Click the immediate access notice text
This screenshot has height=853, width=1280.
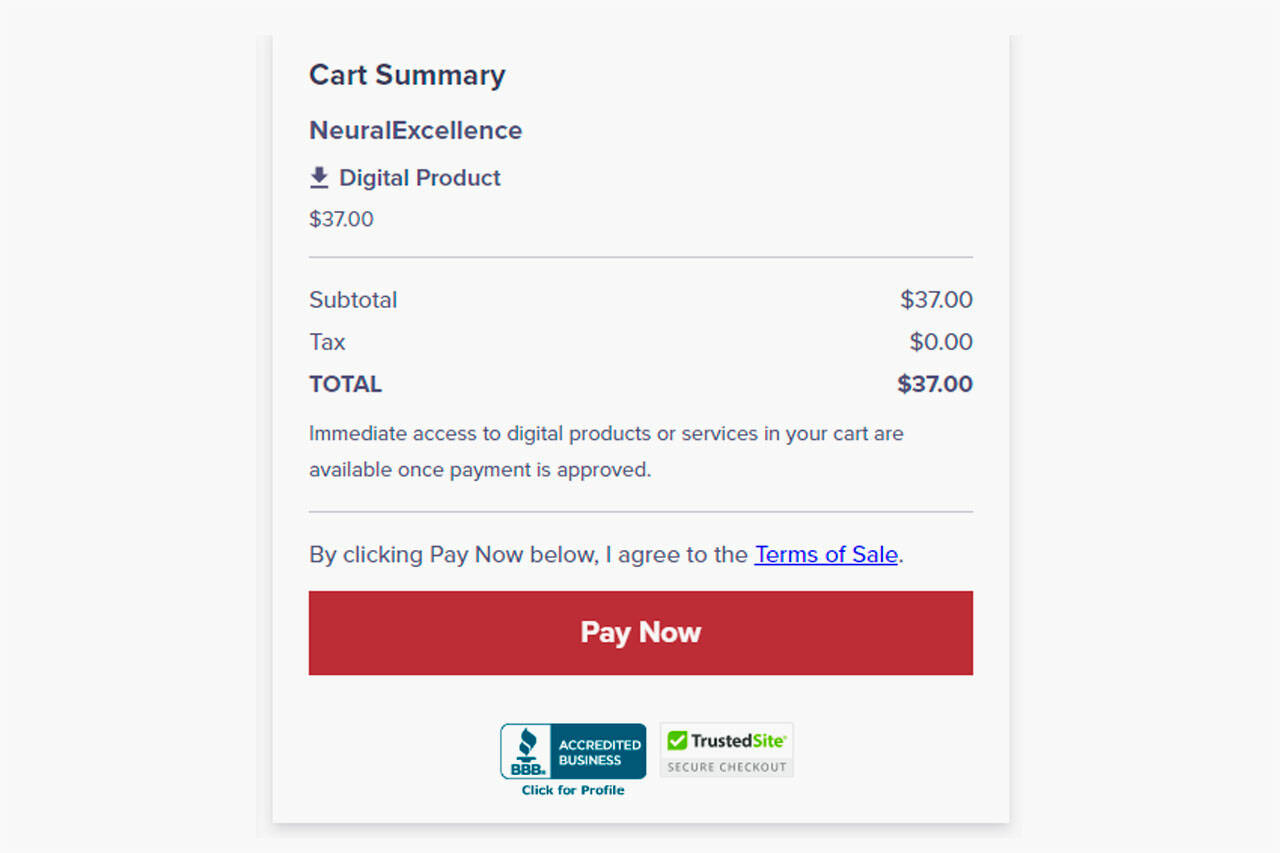[606, 451]
